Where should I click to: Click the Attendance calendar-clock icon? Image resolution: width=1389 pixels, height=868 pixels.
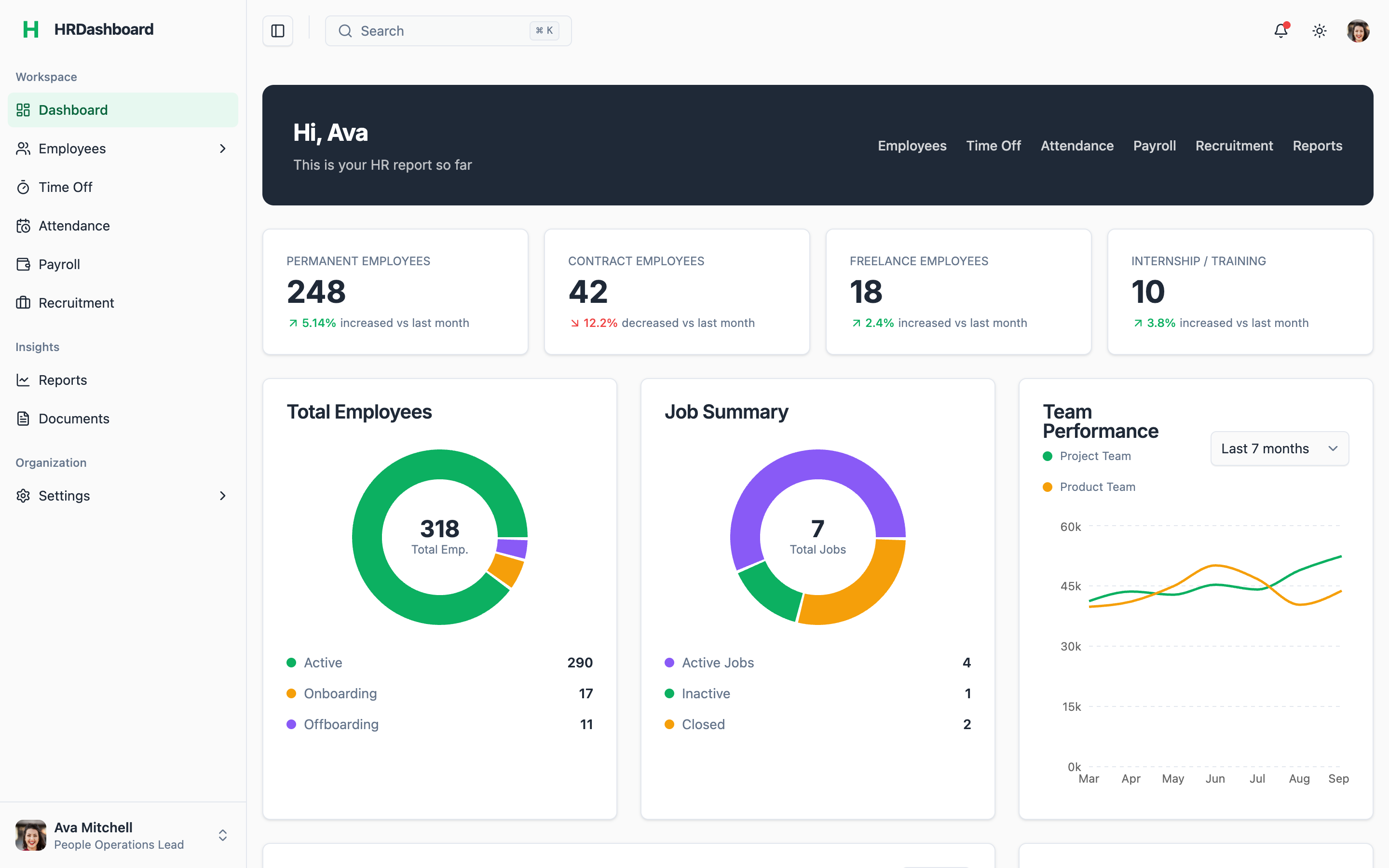click(x=23, y=226)
